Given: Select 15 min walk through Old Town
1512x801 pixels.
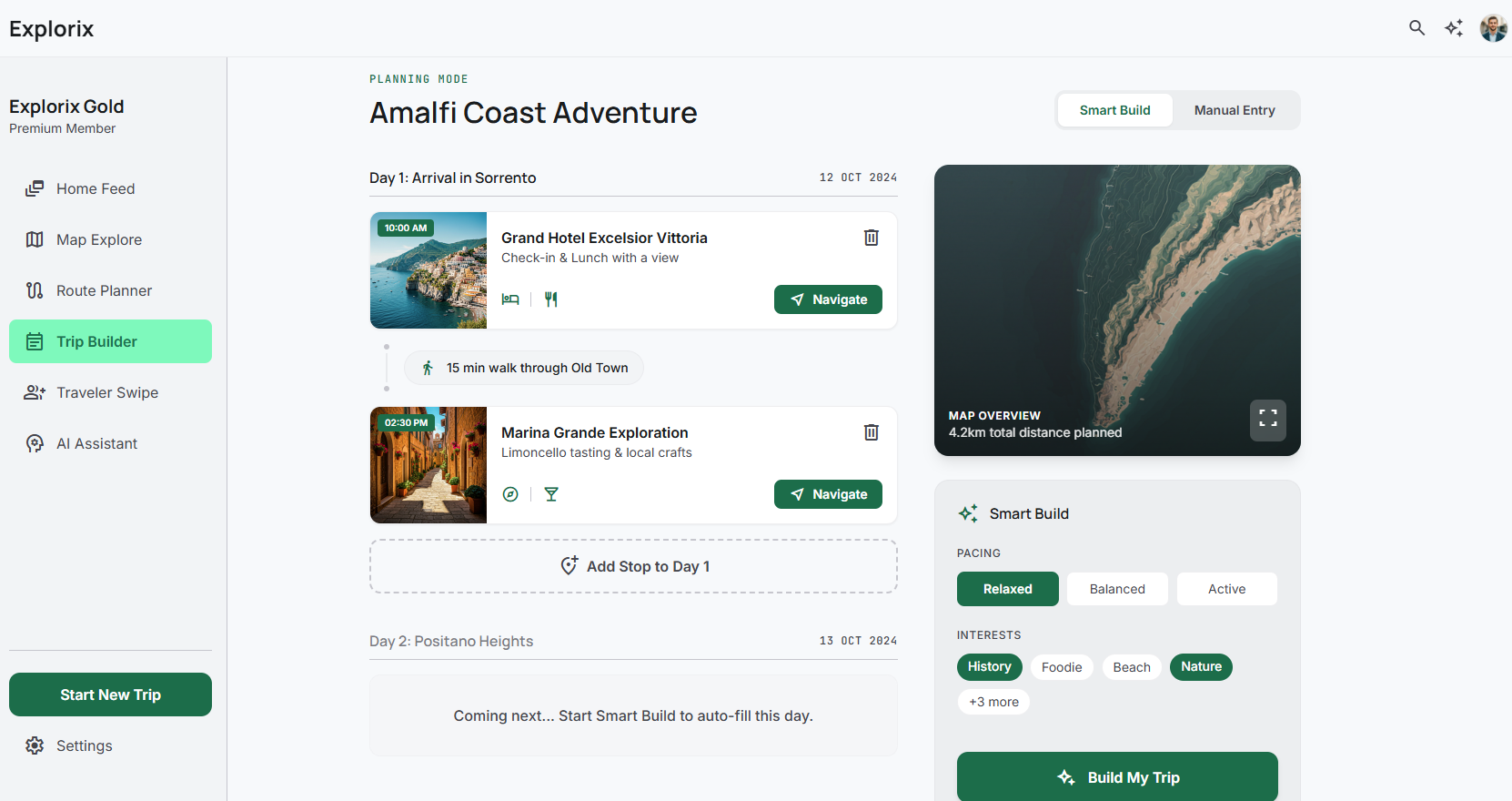Looking at the screenshot, I should click(524, 368).
